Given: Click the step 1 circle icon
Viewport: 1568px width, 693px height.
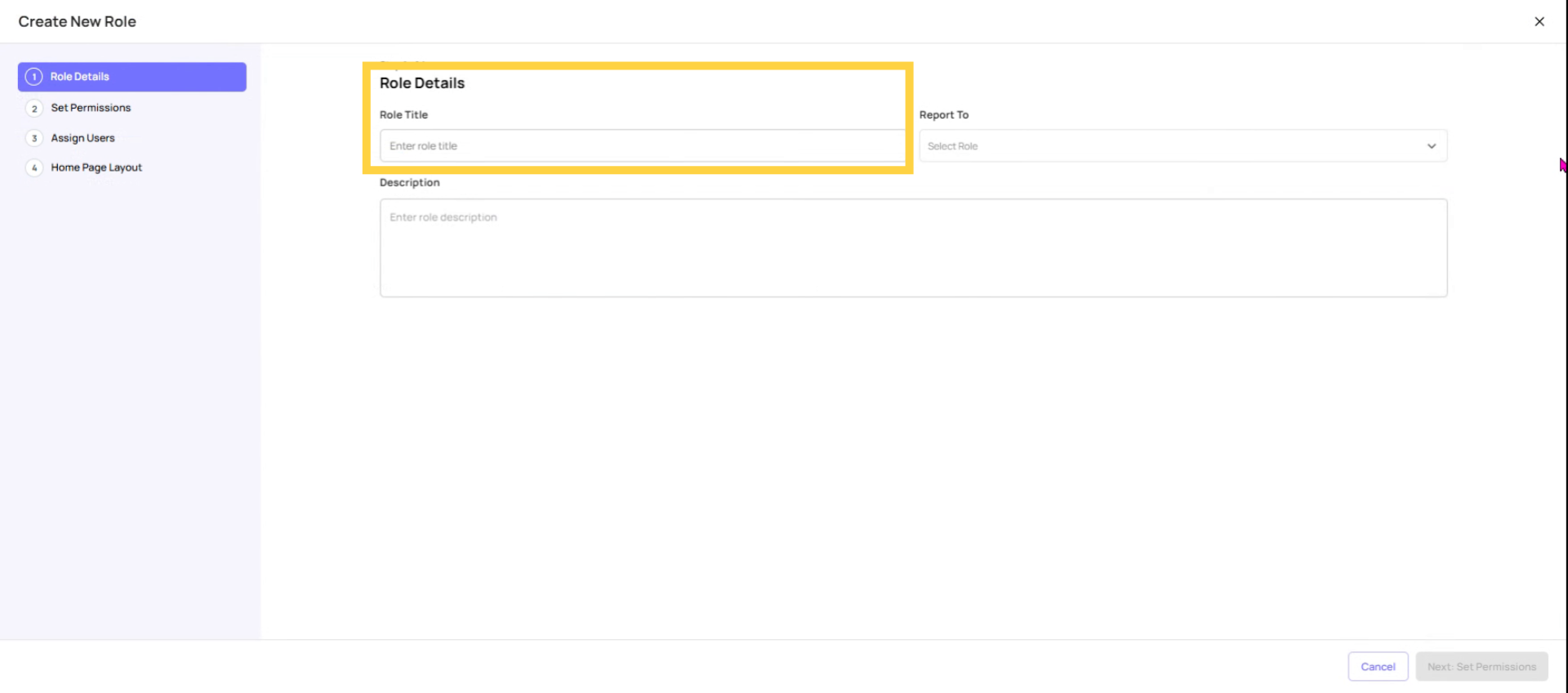Looking at the screenshot, I should [34, 77].
